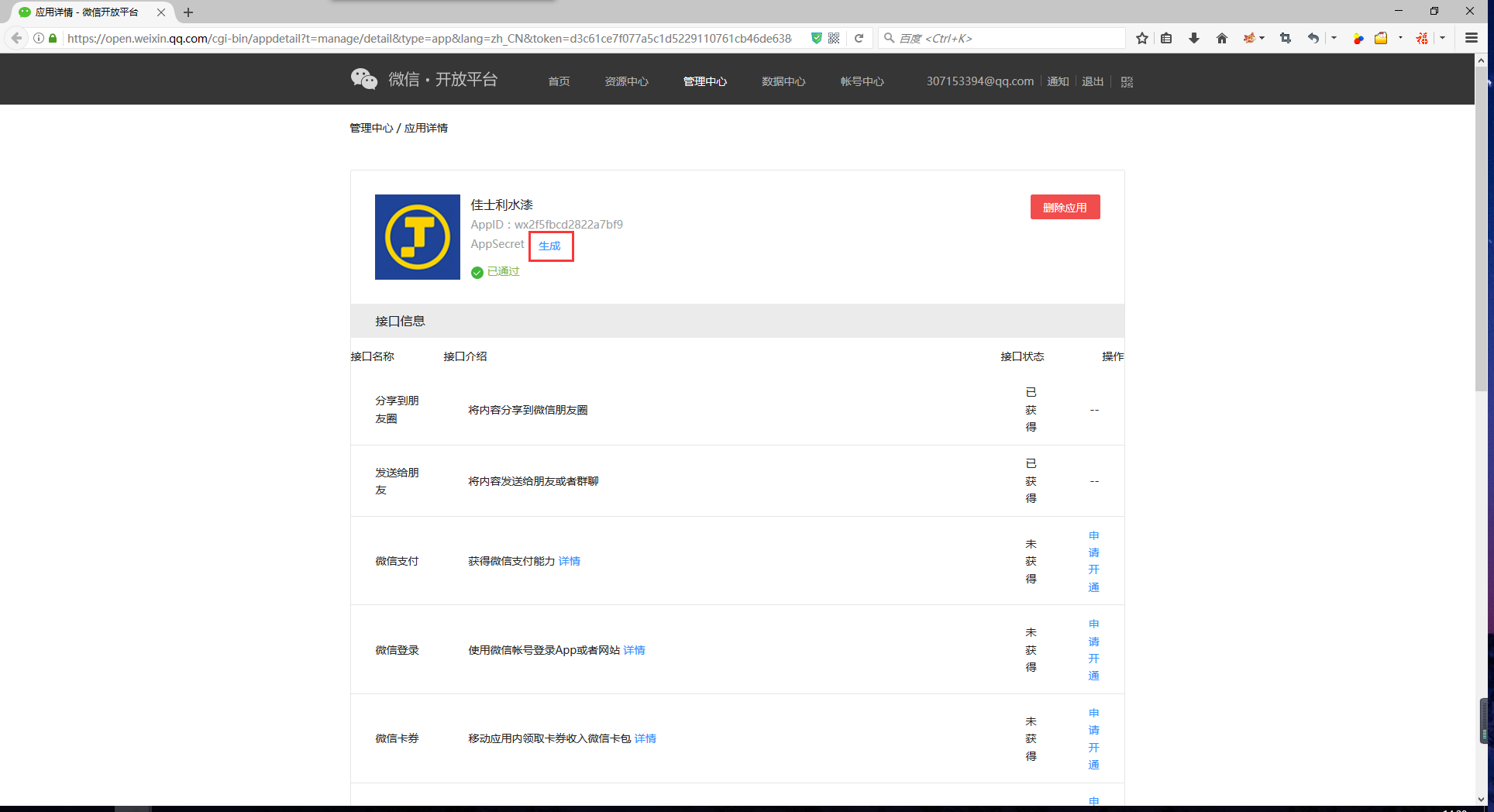Open the QR code icon in address bar
This screenshot has width=1494, height=812.
834,38
